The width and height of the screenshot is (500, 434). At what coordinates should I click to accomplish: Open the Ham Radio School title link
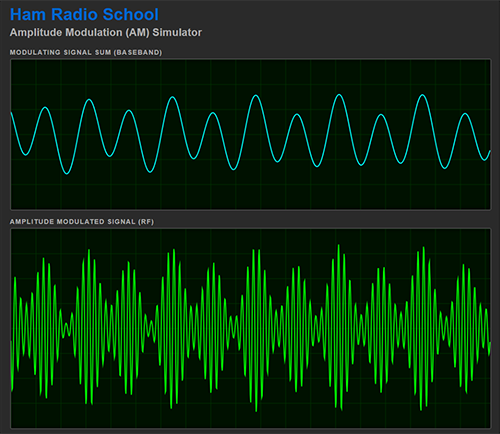[x=84, y=15]
